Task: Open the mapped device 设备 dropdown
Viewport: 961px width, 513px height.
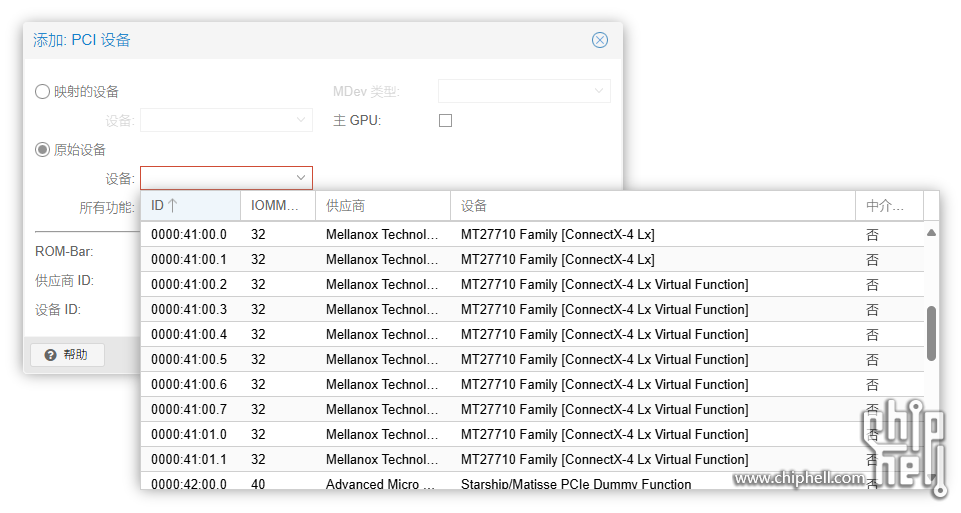Action: click(x=226, y=120)
